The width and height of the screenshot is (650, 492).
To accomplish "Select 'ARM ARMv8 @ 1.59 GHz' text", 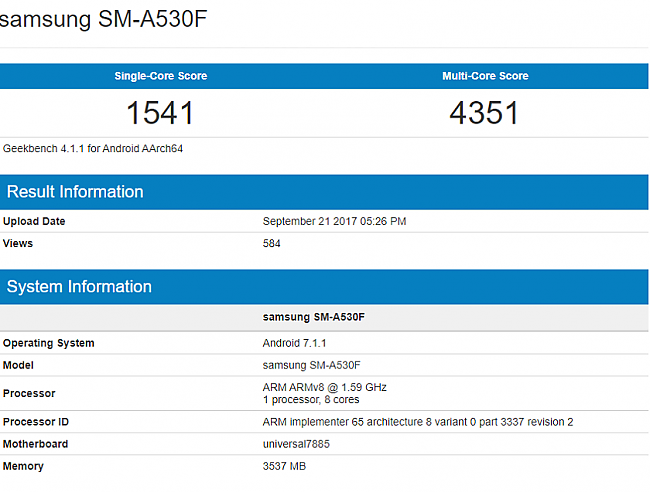I will tap(325, 387).
